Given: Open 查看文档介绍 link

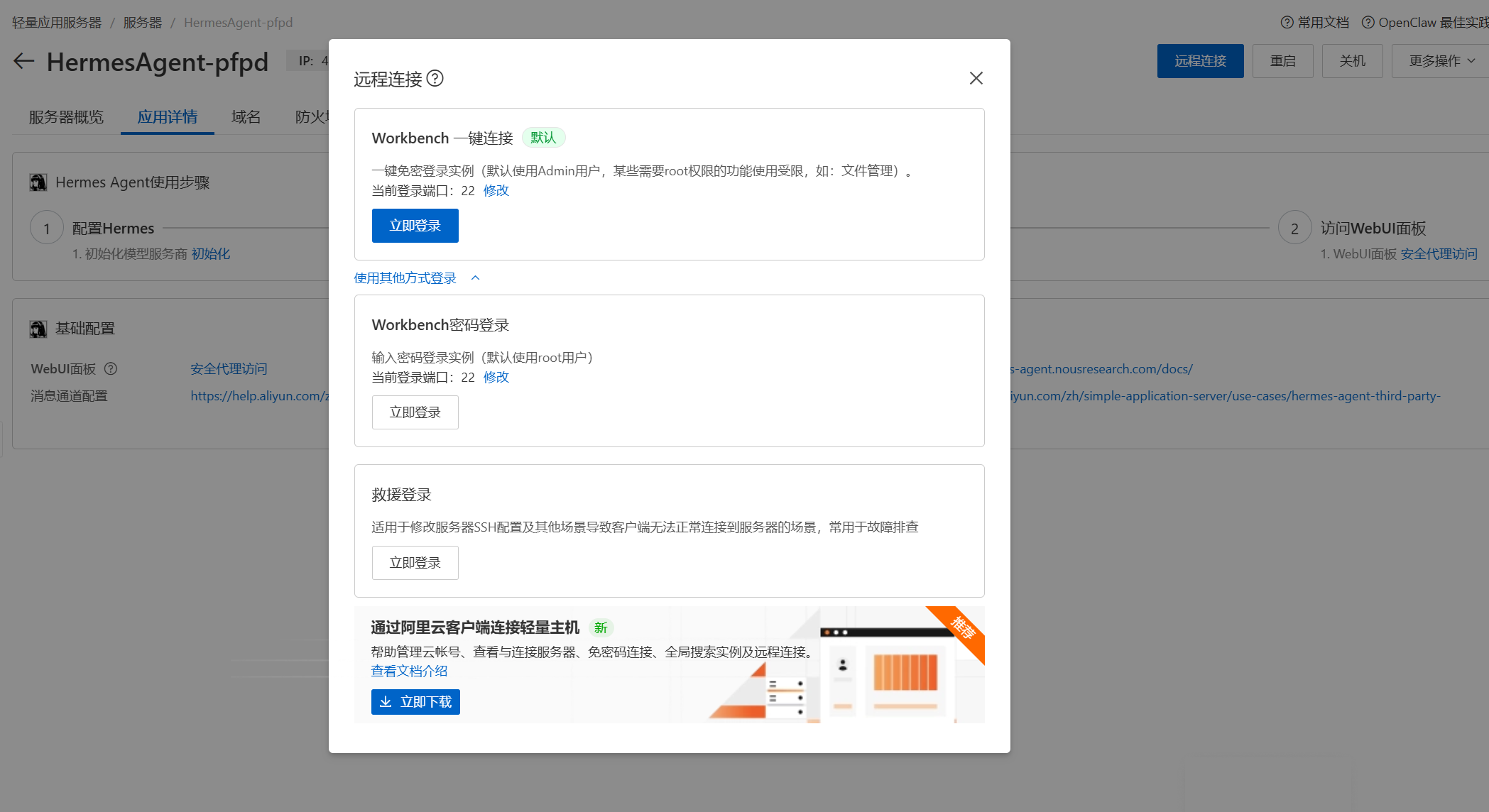Looking at the screenshot, I should coord(409,671).
